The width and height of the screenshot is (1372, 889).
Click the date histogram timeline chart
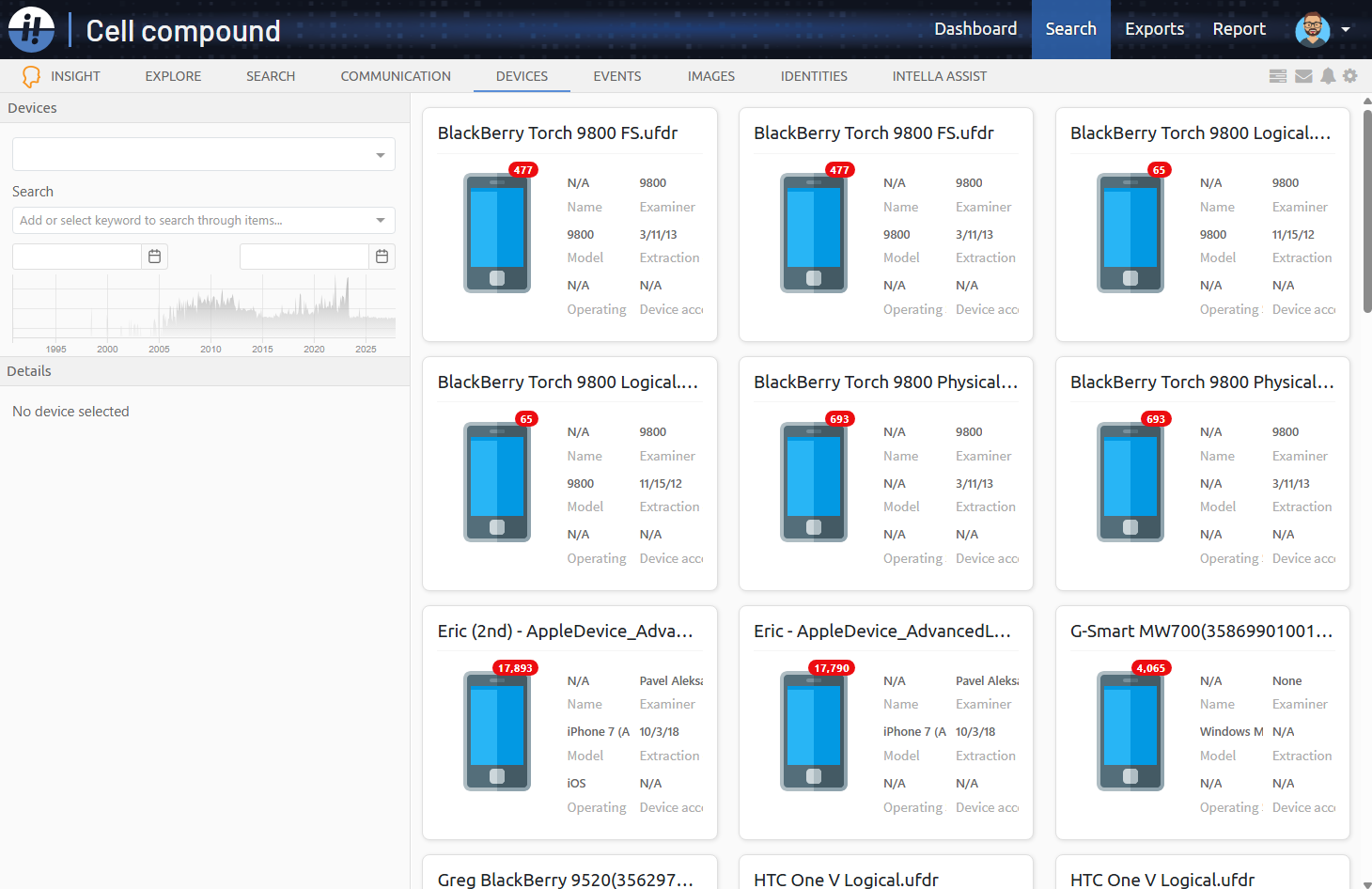coord(203,310)
